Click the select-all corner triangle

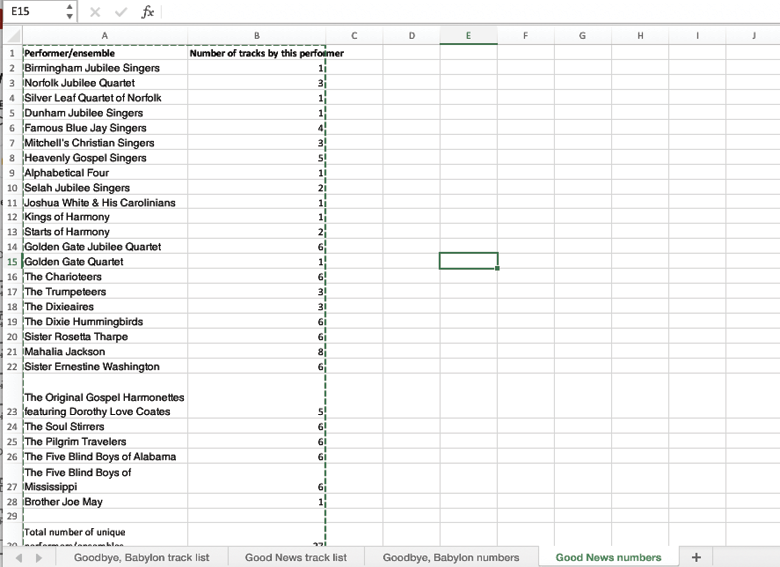[12, 36]
